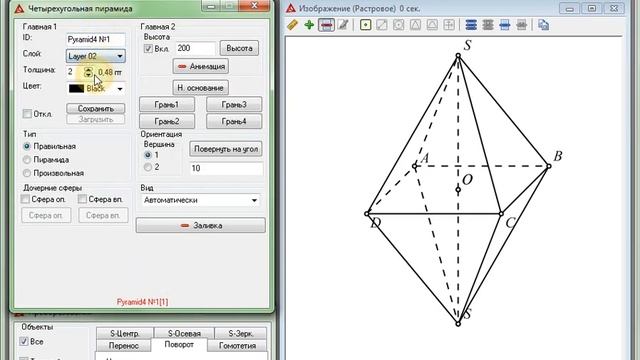Select the line segment tool icon
The width and height of the screenshot is (640, 360).
[382, 25]
